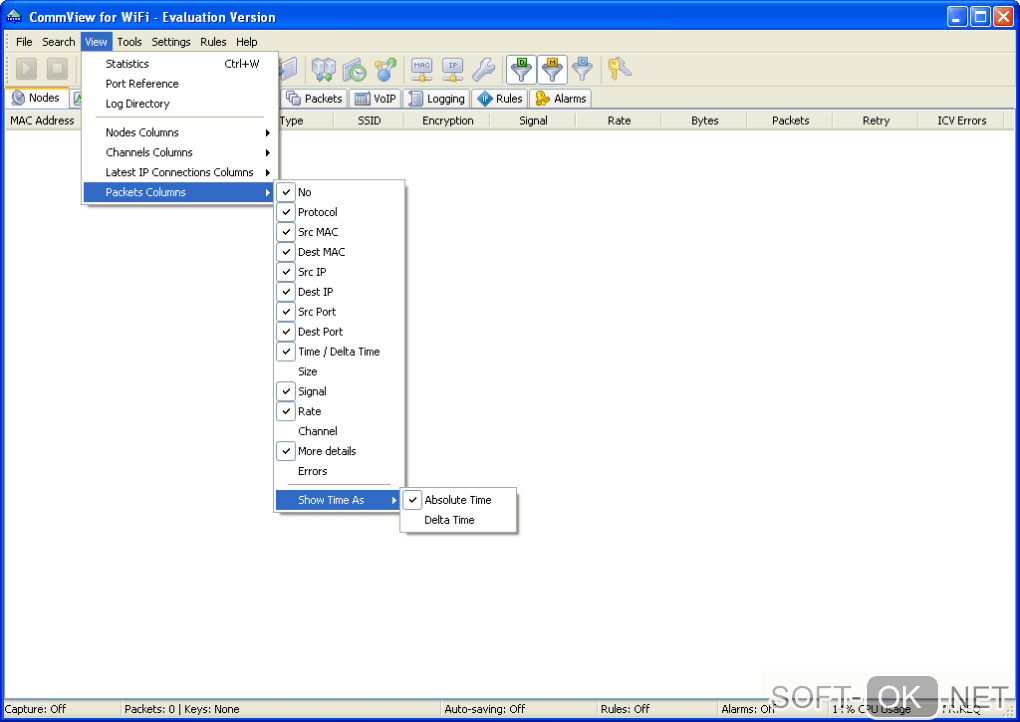Select Delta Time display option

tap(459, 520)
